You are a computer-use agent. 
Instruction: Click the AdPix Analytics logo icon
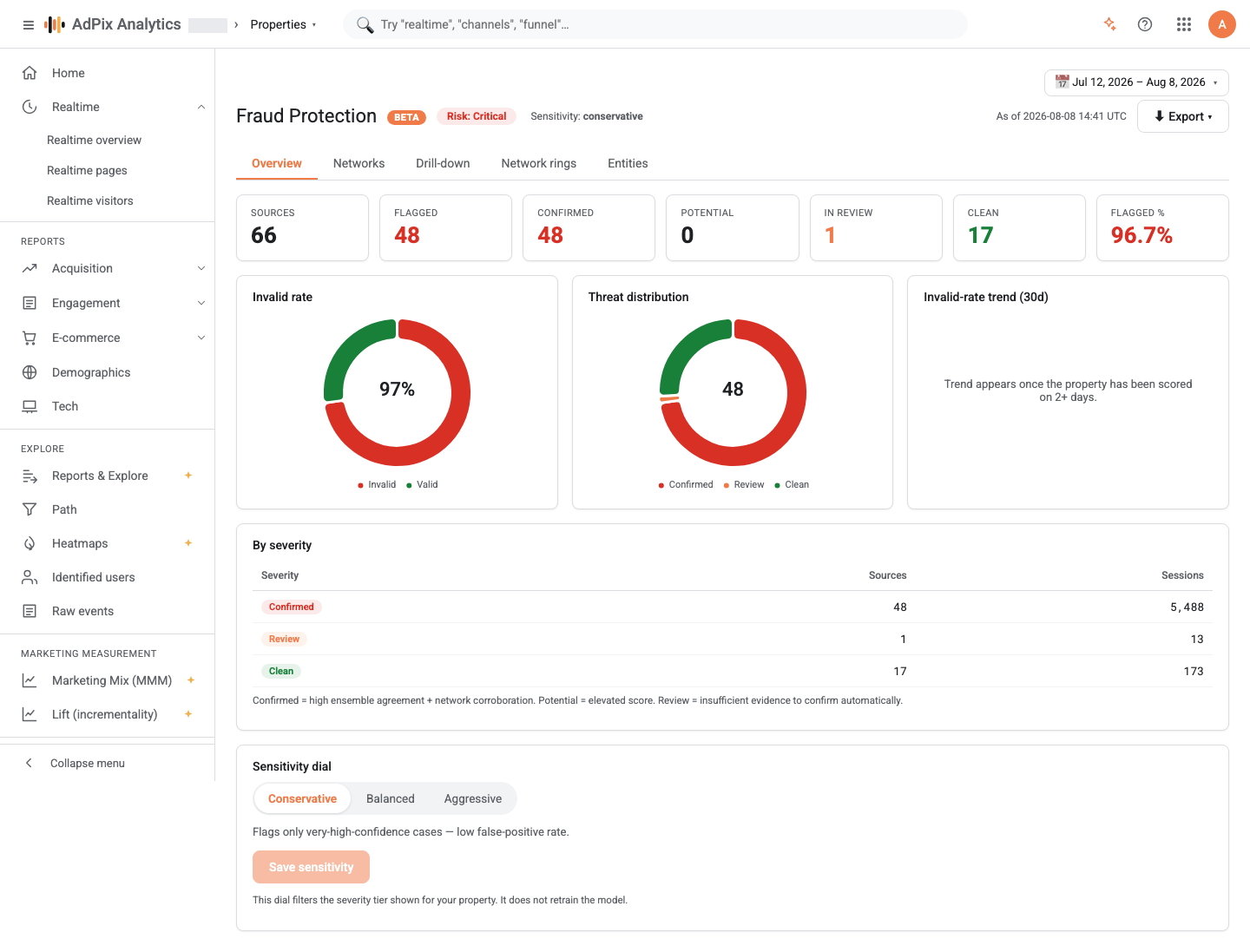(55, 24)
